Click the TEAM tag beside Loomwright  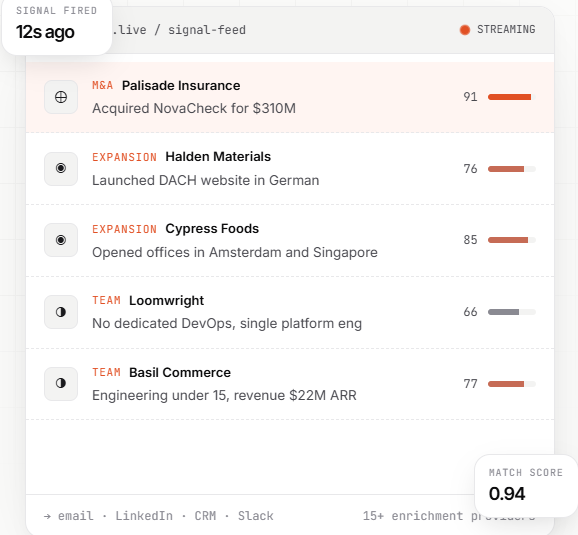[106, 300]
